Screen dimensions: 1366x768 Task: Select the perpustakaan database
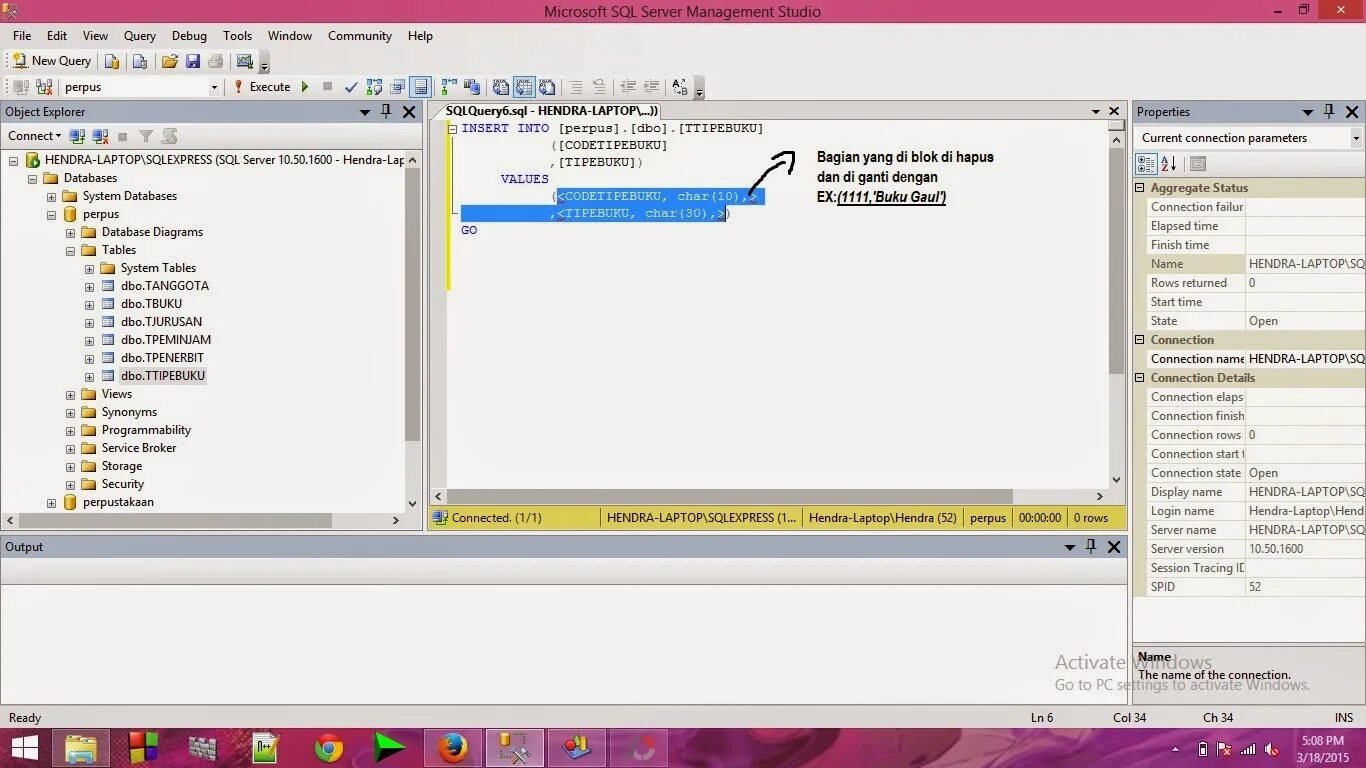click(x=118, y=502)
